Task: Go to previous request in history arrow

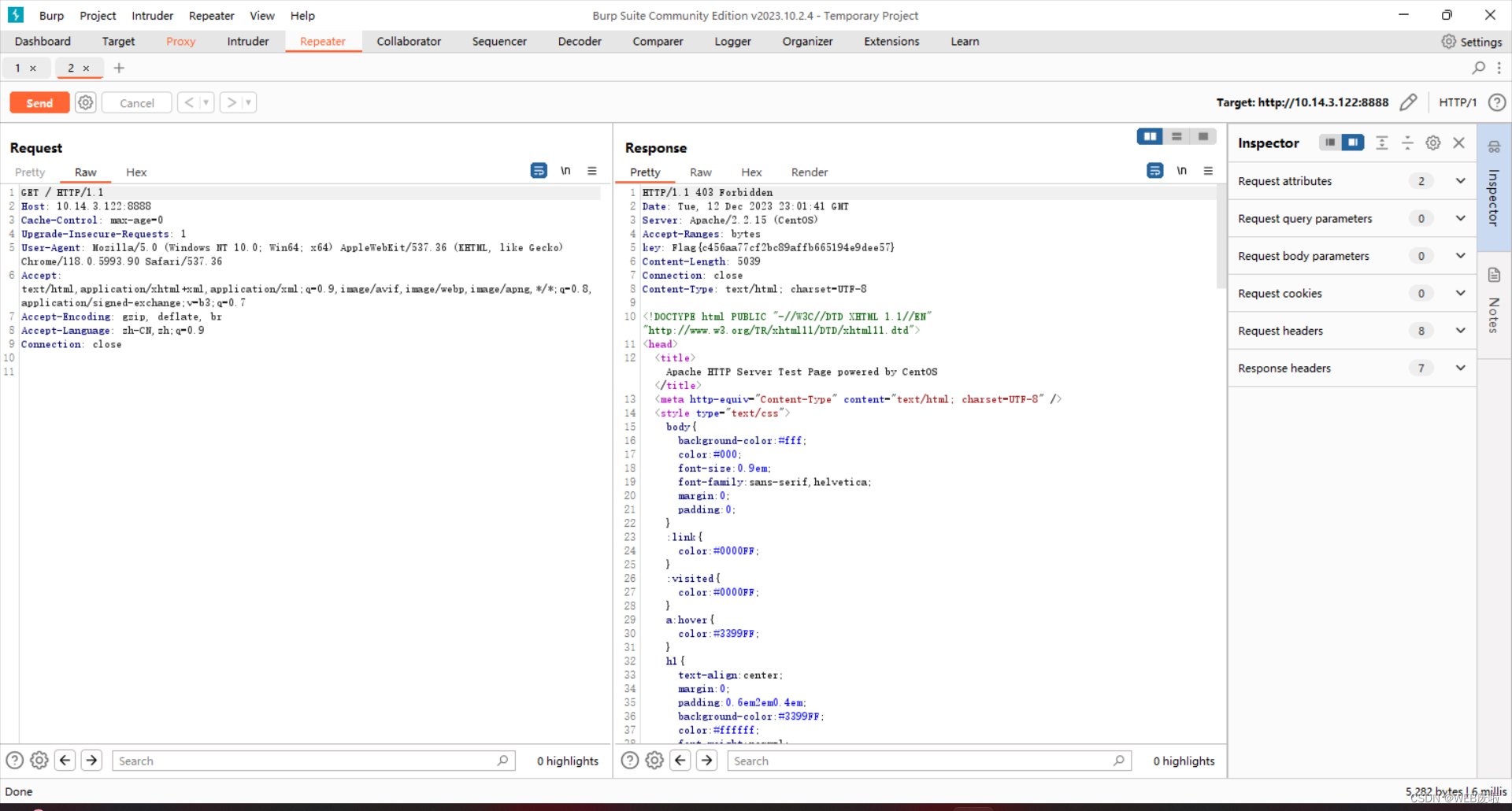Action: [188, 102]
